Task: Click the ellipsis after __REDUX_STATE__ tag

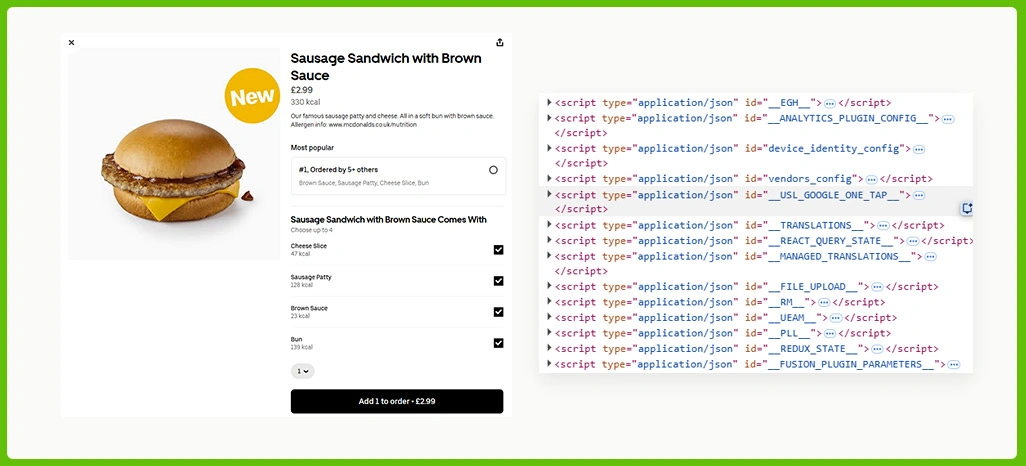Action: pos(876,349)
